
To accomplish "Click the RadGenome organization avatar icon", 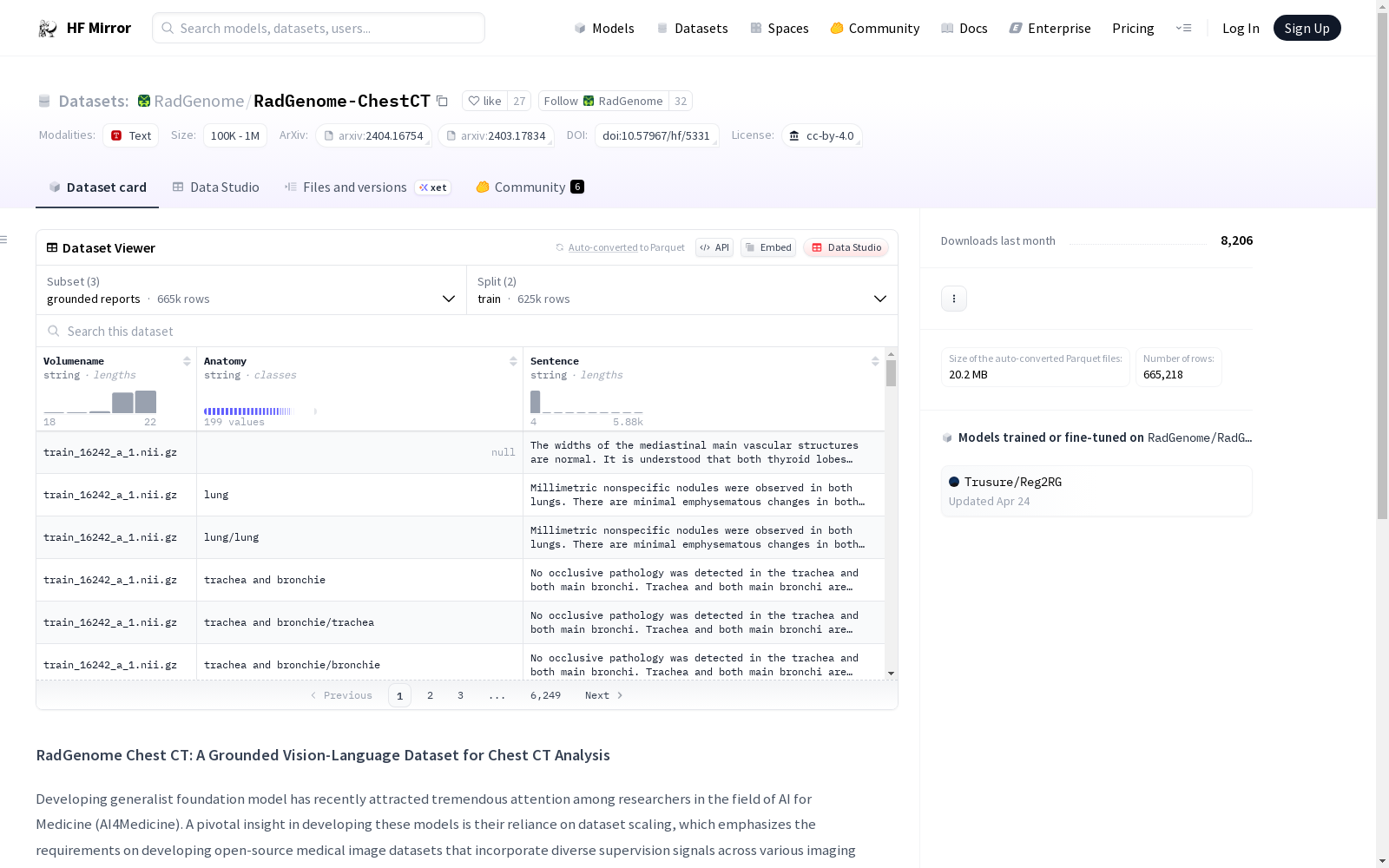I will pyautogui.click(x=144, y=101).
